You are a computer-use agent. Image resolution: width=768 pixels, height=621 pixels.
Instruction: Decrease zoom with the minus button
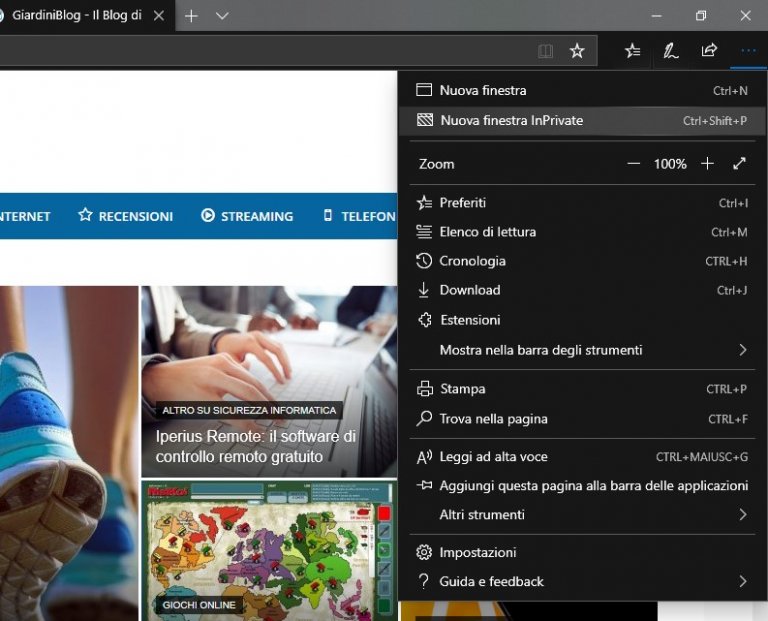633,164
